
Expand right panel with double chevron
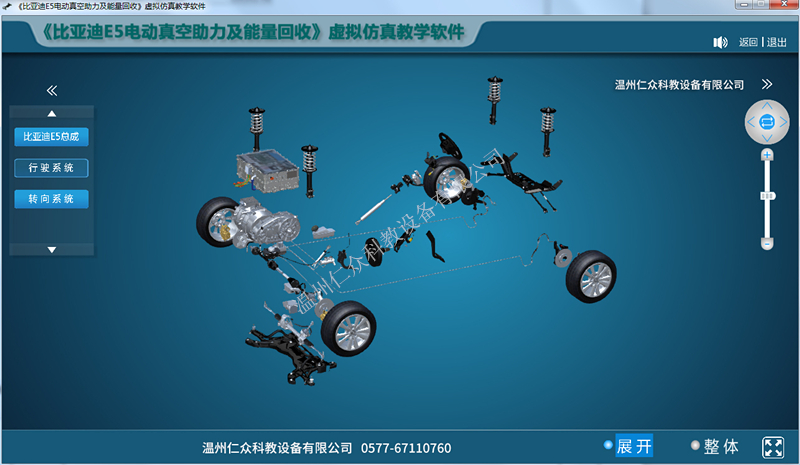tap(767, 84)
